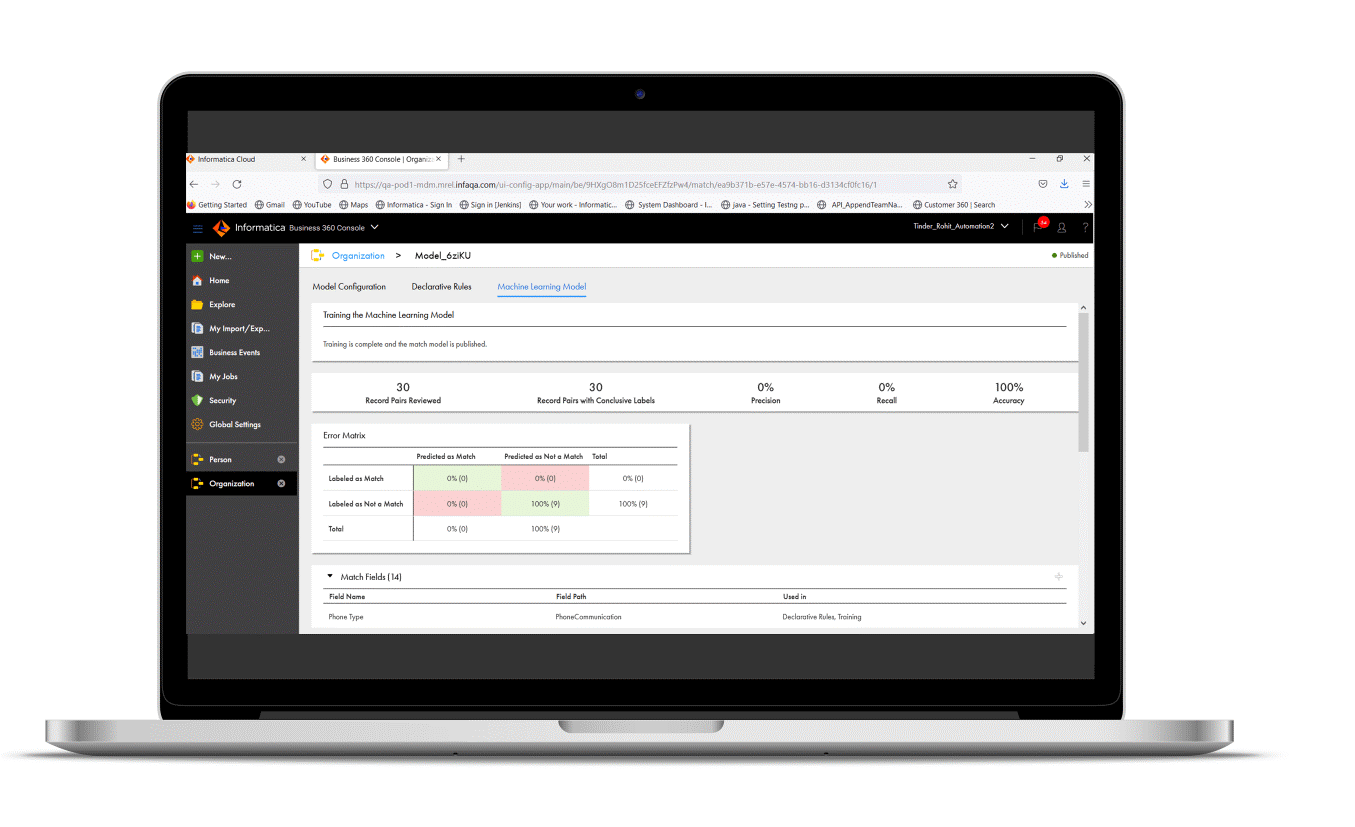The width and height of the screenshot is (1355, 827).
Task: Close the Organization sidebar tab
Action: [x=281, y=484]
